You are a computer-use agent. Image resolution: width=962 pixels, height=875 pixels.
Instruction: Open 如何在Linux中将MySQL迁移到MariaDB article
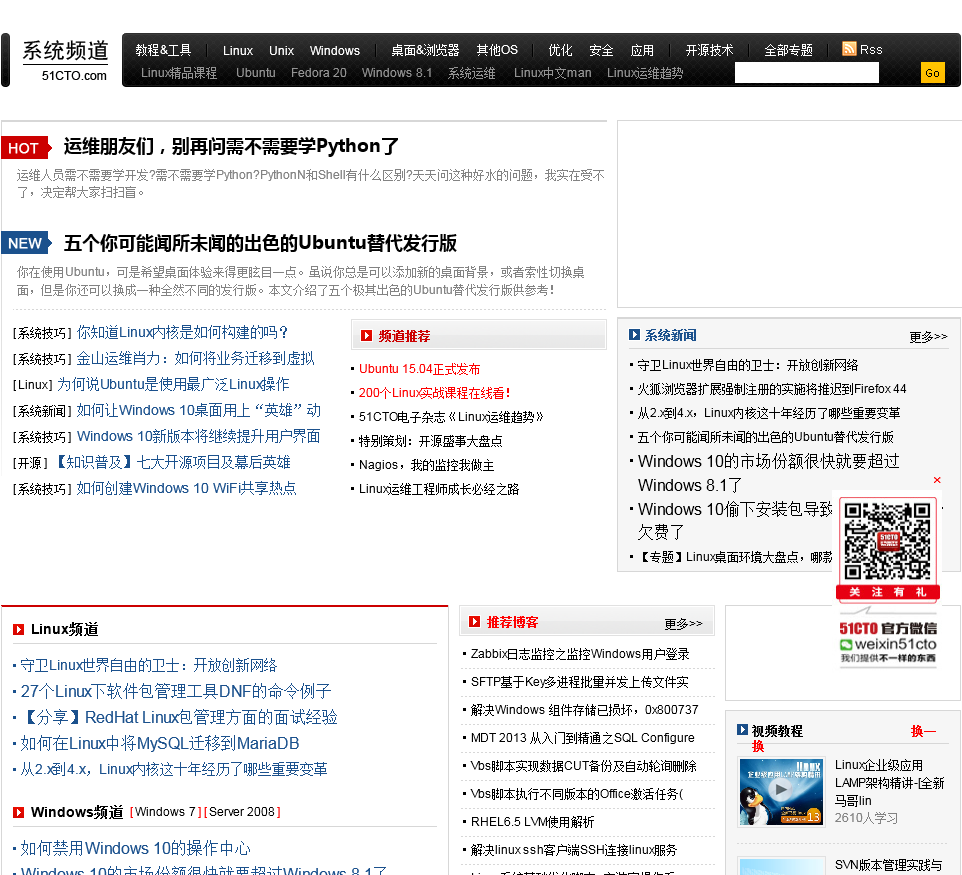click(160, 744)
